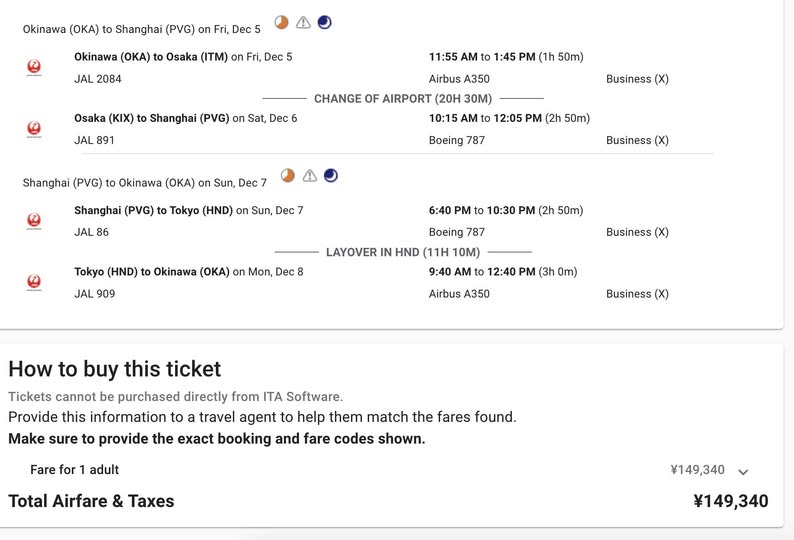Click the Tokyo (HND) to Okinawa (OKA) segment title

tap(152, 272)
